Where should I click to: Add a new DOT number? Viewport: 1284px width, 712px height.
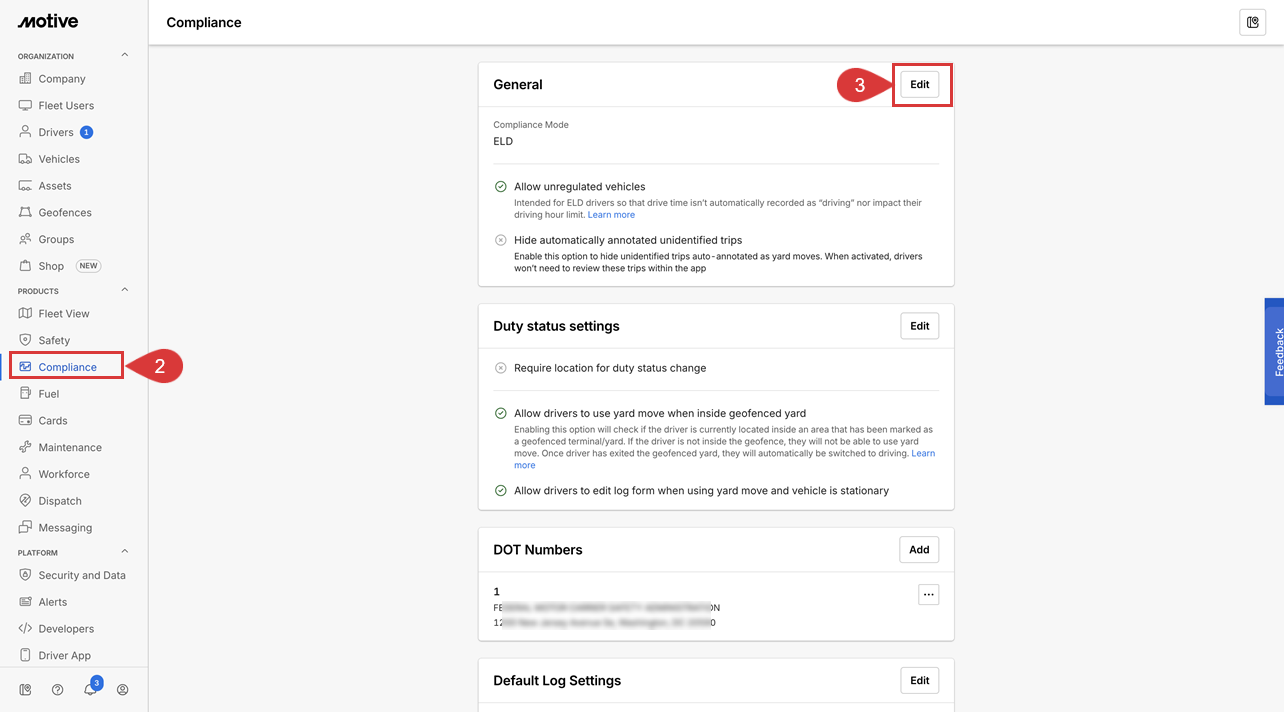pyautogui.click(x=919, y=549)
